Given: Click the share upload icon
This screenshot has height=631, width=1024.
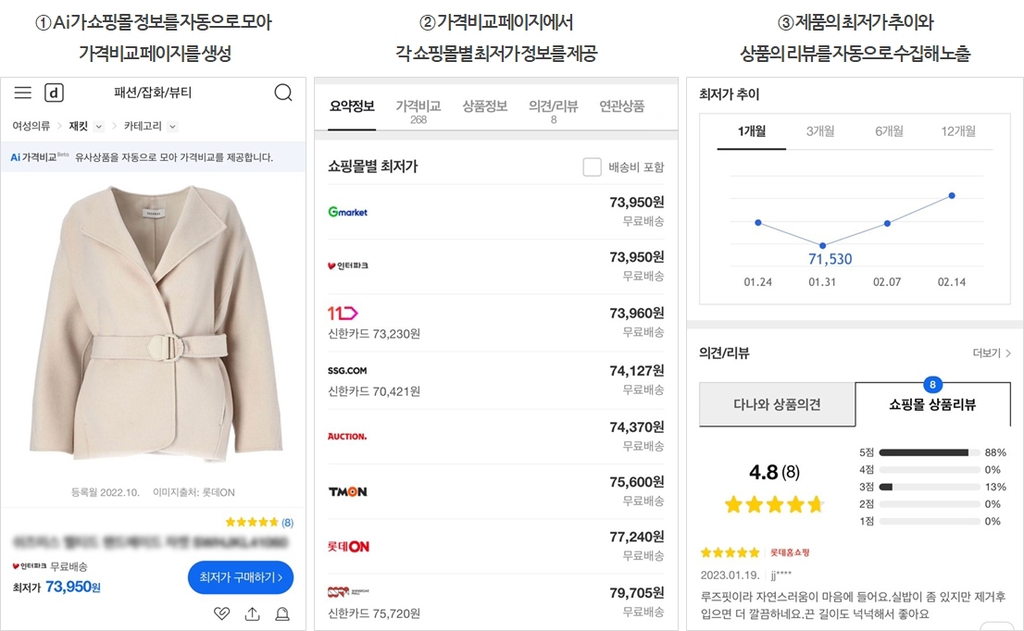Looking at the screenshot, I should 252,613.
